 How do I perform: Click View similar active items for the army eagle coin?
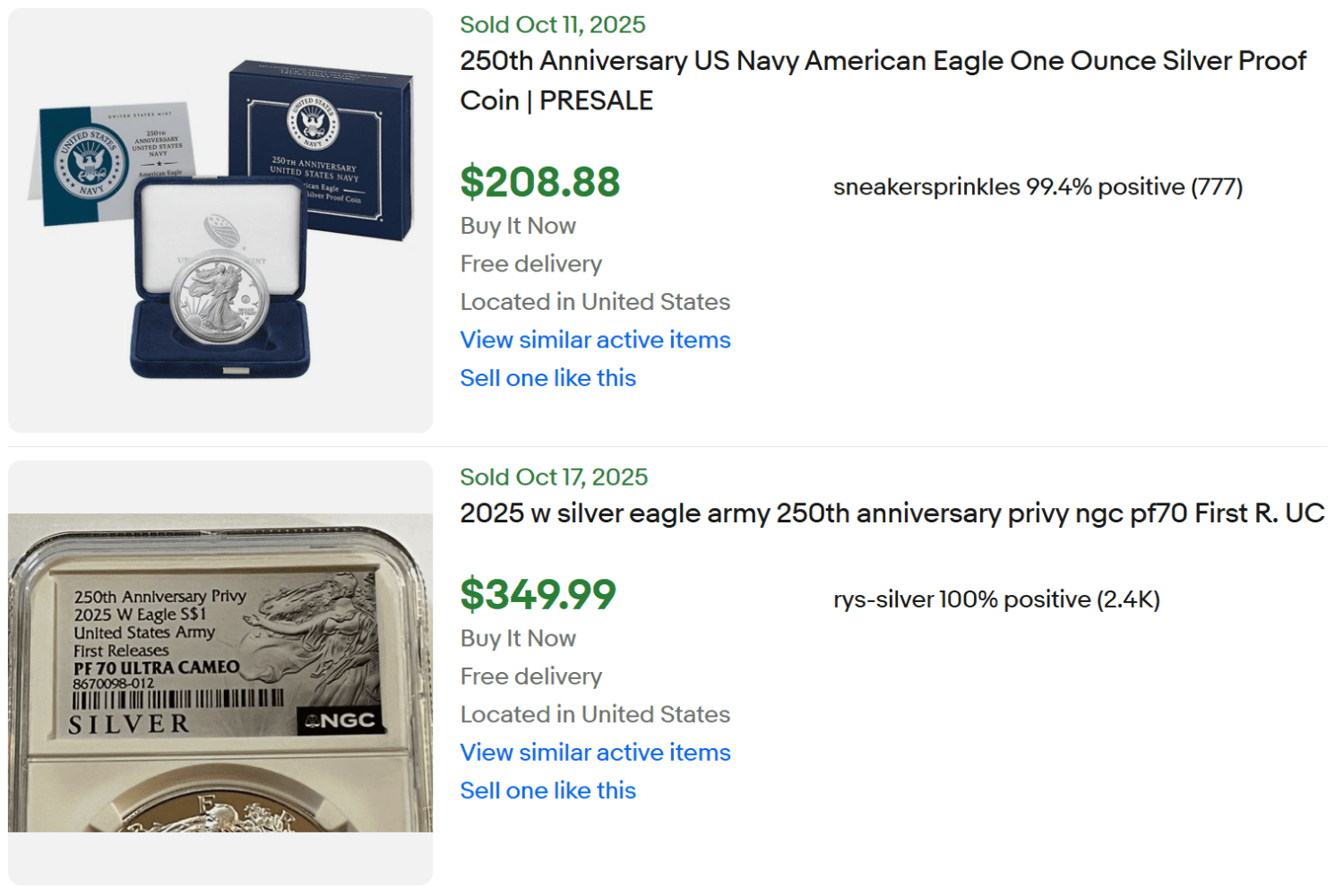(x=594, y=752)
